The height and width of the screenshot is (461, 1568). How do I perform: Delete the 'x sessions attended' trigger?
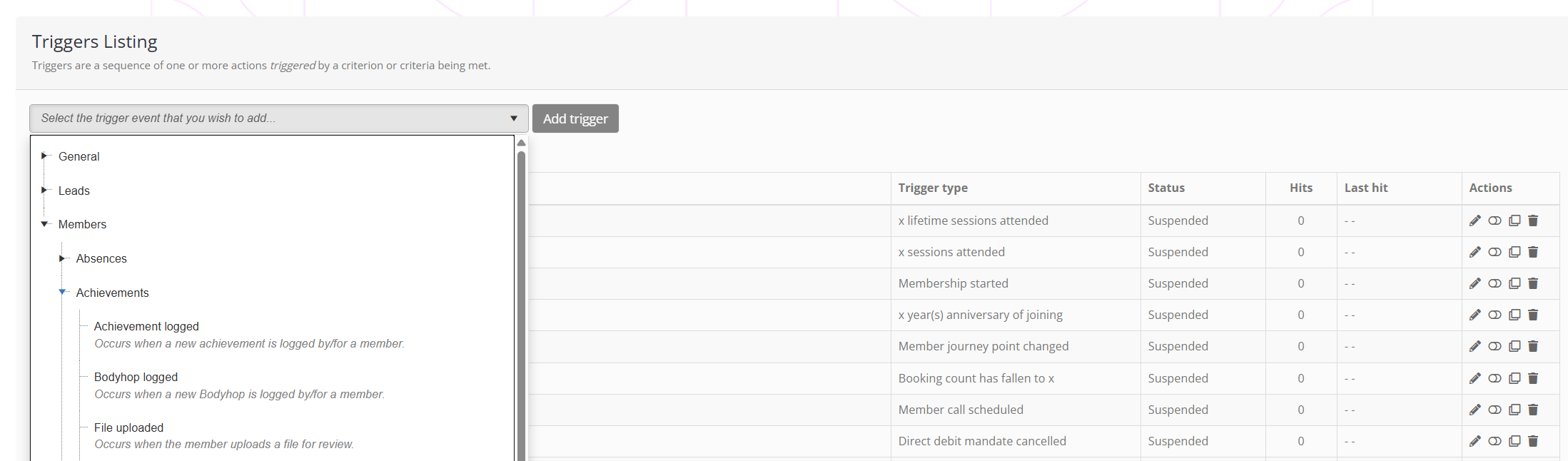tap(1533, 252)
